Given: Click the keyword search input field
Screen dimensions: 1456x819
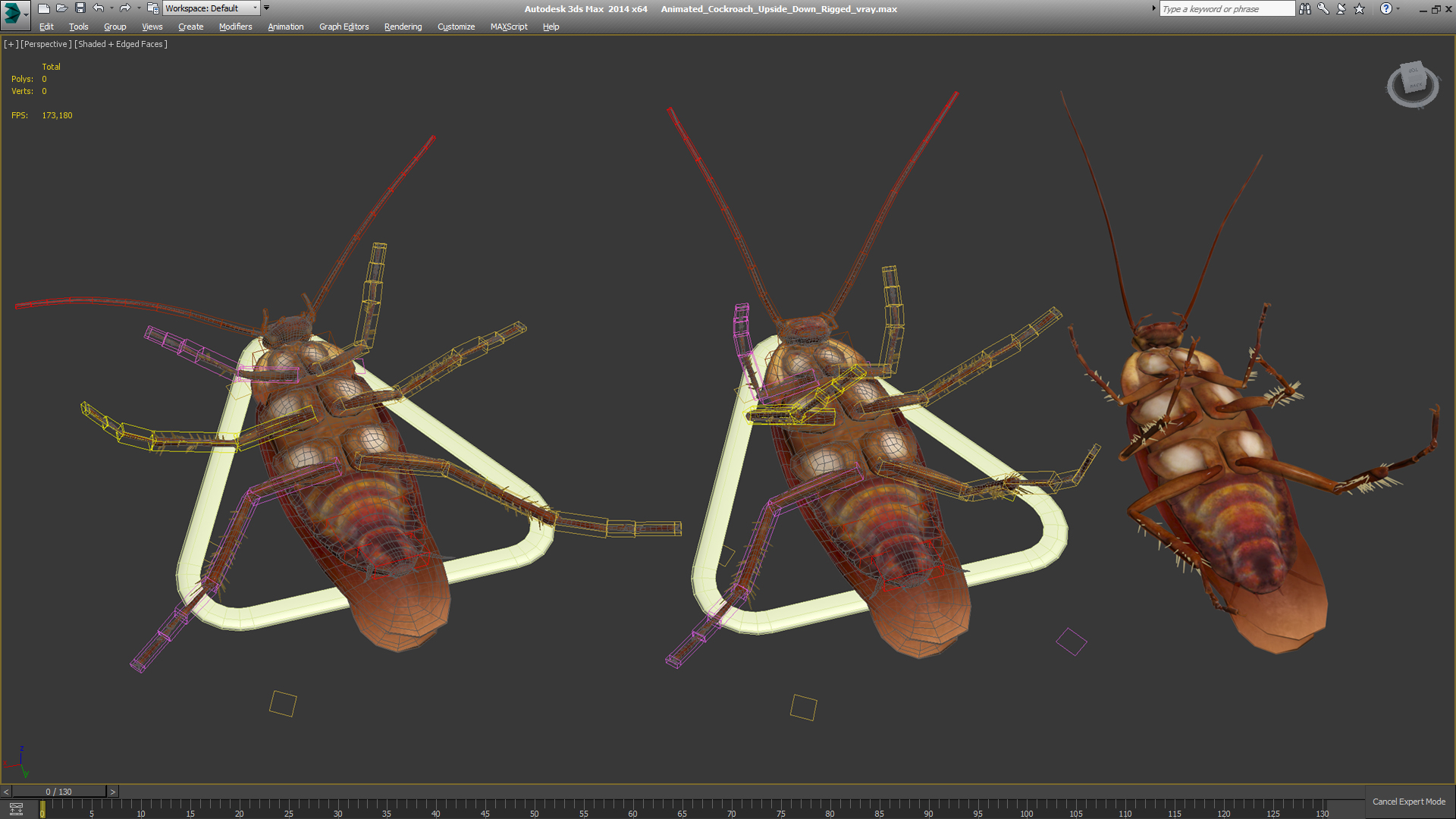Looking at the screenshot, I should tap(1226, 9).
